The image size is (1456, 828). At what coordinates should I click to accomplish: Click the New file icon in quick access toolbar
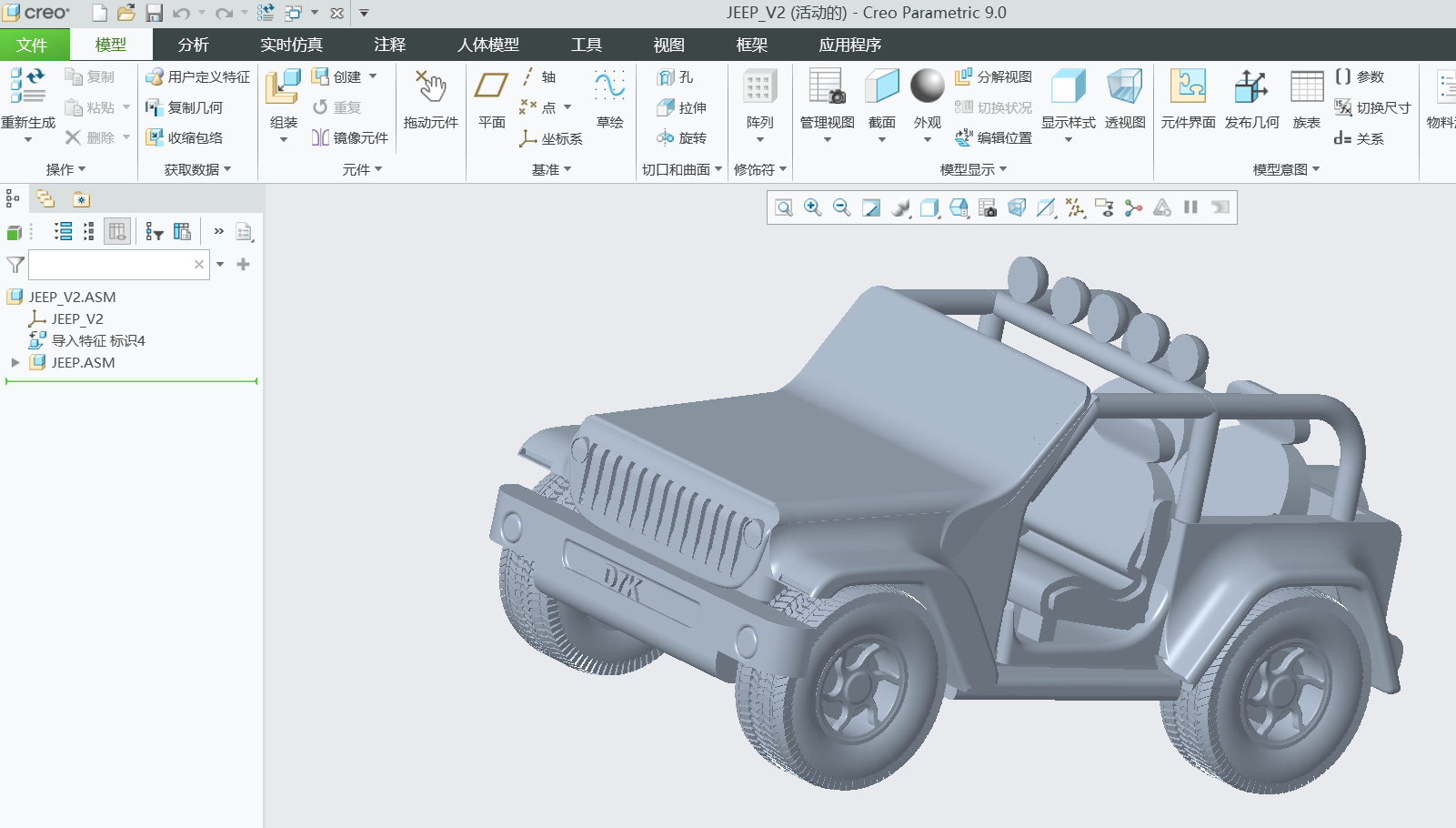100,13
